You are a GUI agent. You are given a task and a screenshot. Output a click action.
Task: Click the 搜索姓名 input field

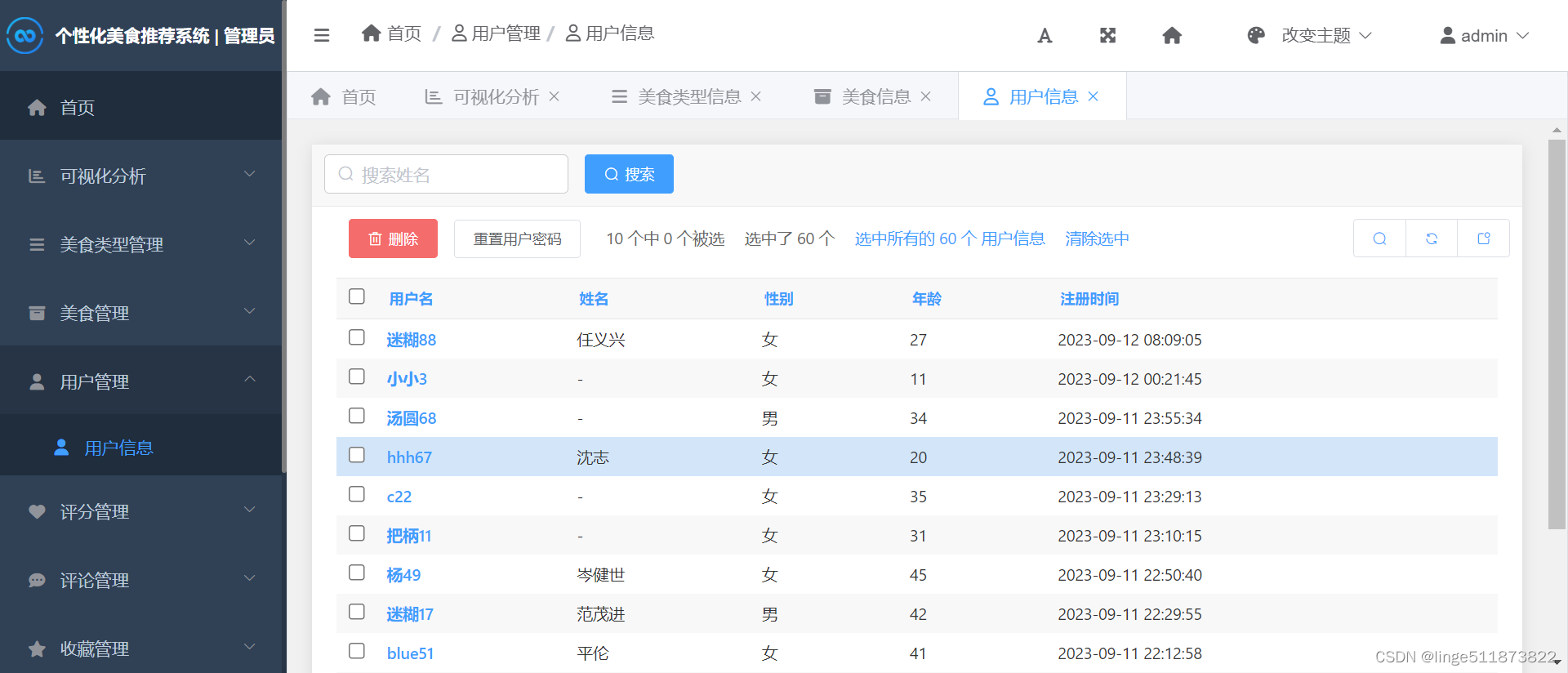[x=446, y=174]
